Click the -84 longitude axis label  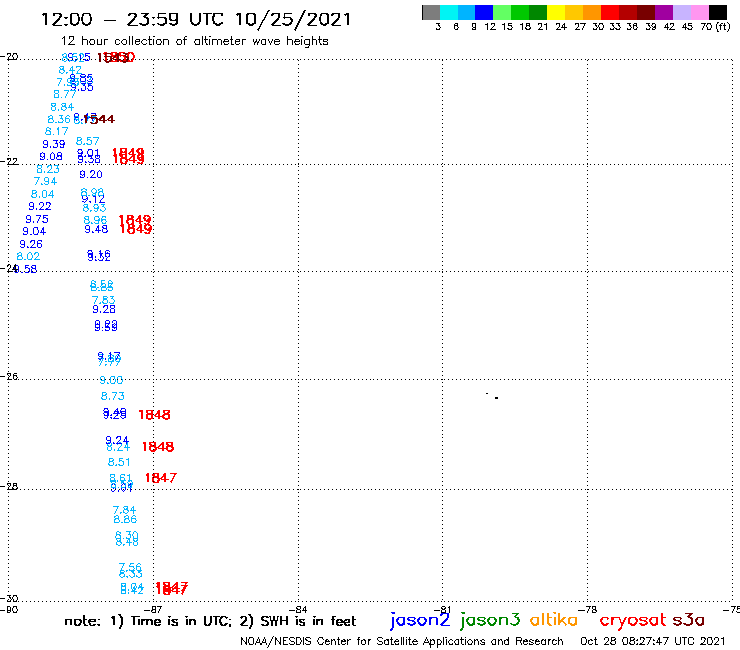click(x=298, y=609)
